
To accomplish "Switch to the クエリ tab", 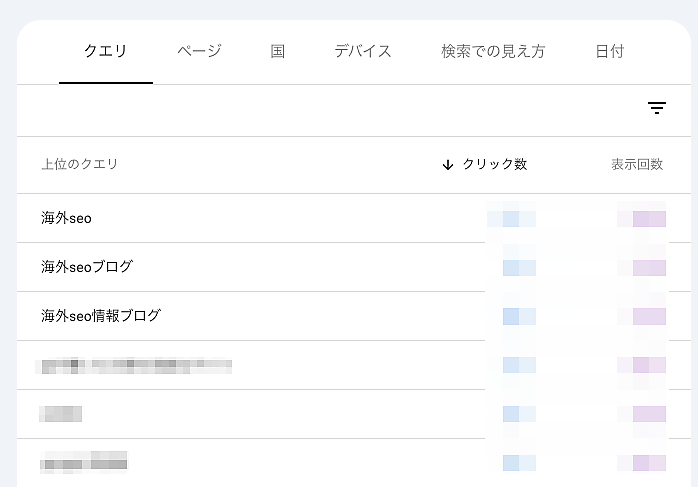I will tap(105, 52).
